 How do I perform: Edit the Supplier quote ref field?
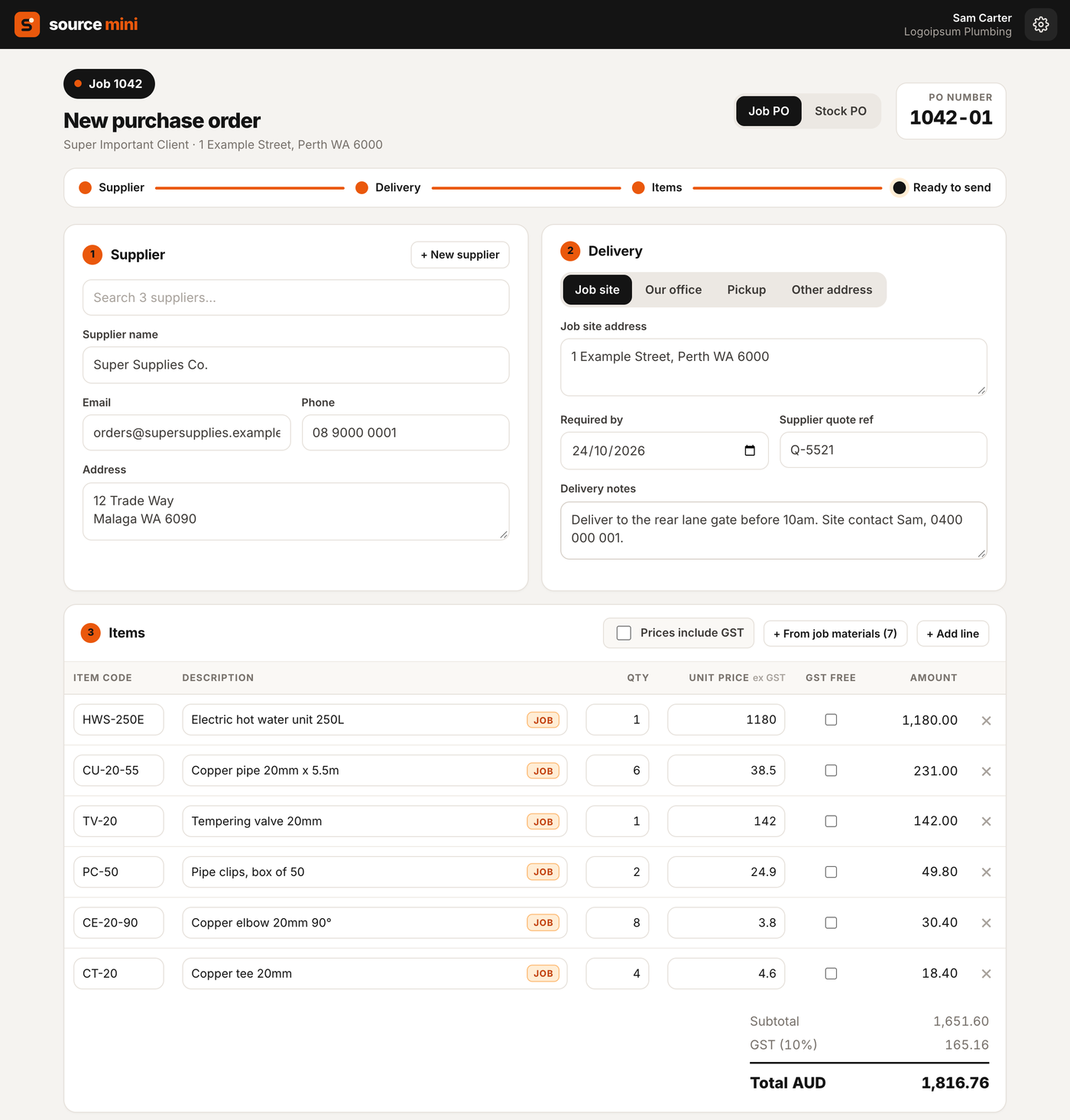pyautogui.click(x=883, y=450)
